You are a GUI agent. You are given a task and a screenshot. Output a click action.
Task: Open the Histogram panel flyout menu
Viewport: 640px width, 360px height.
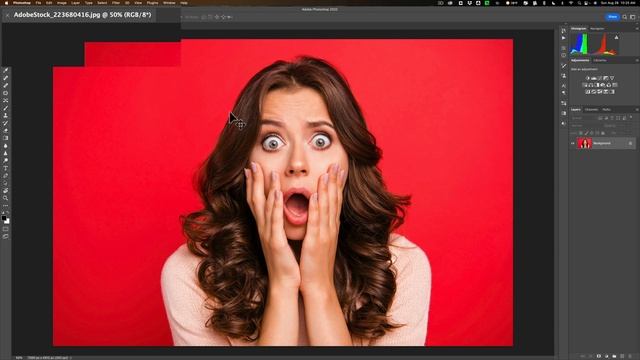point(637,28)
